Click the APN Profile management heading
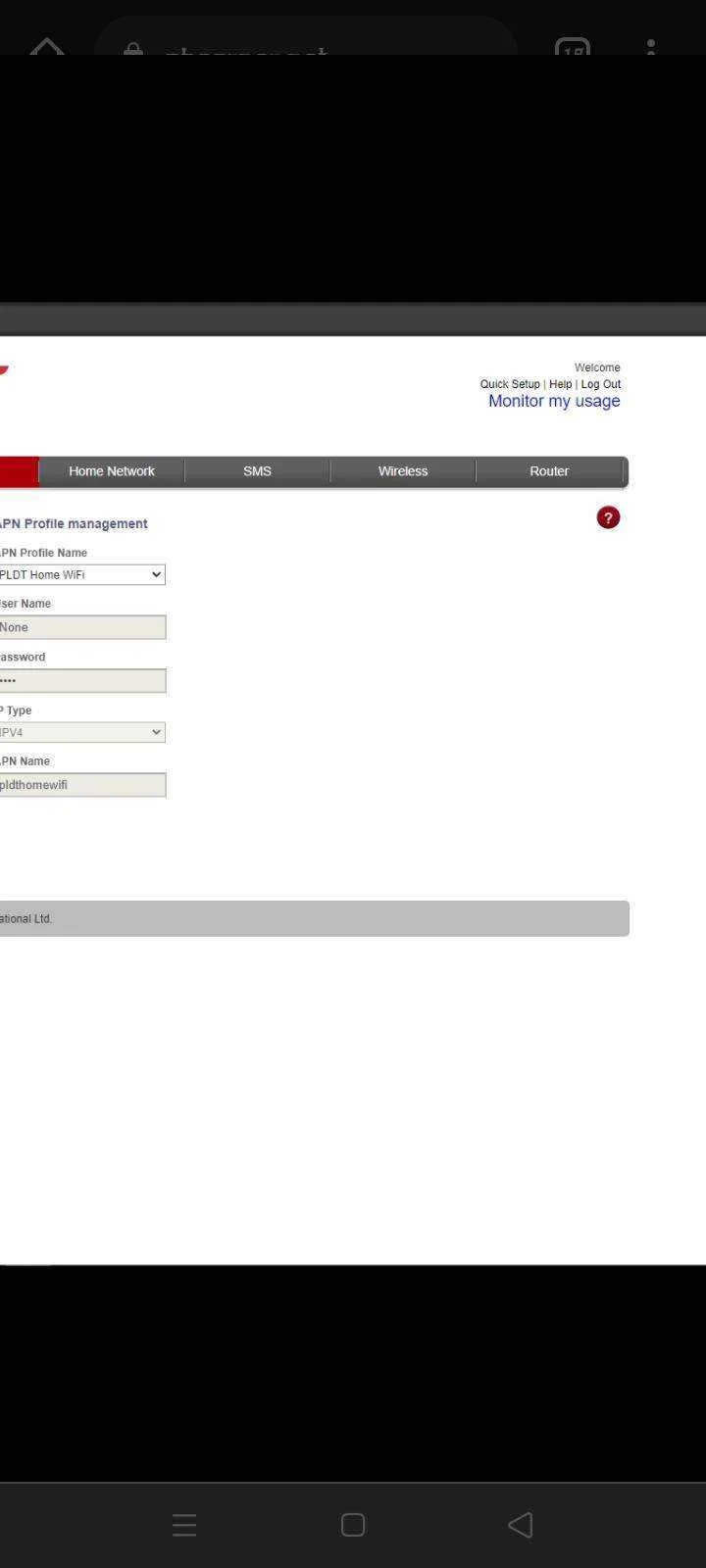 [x=74, y=523]
